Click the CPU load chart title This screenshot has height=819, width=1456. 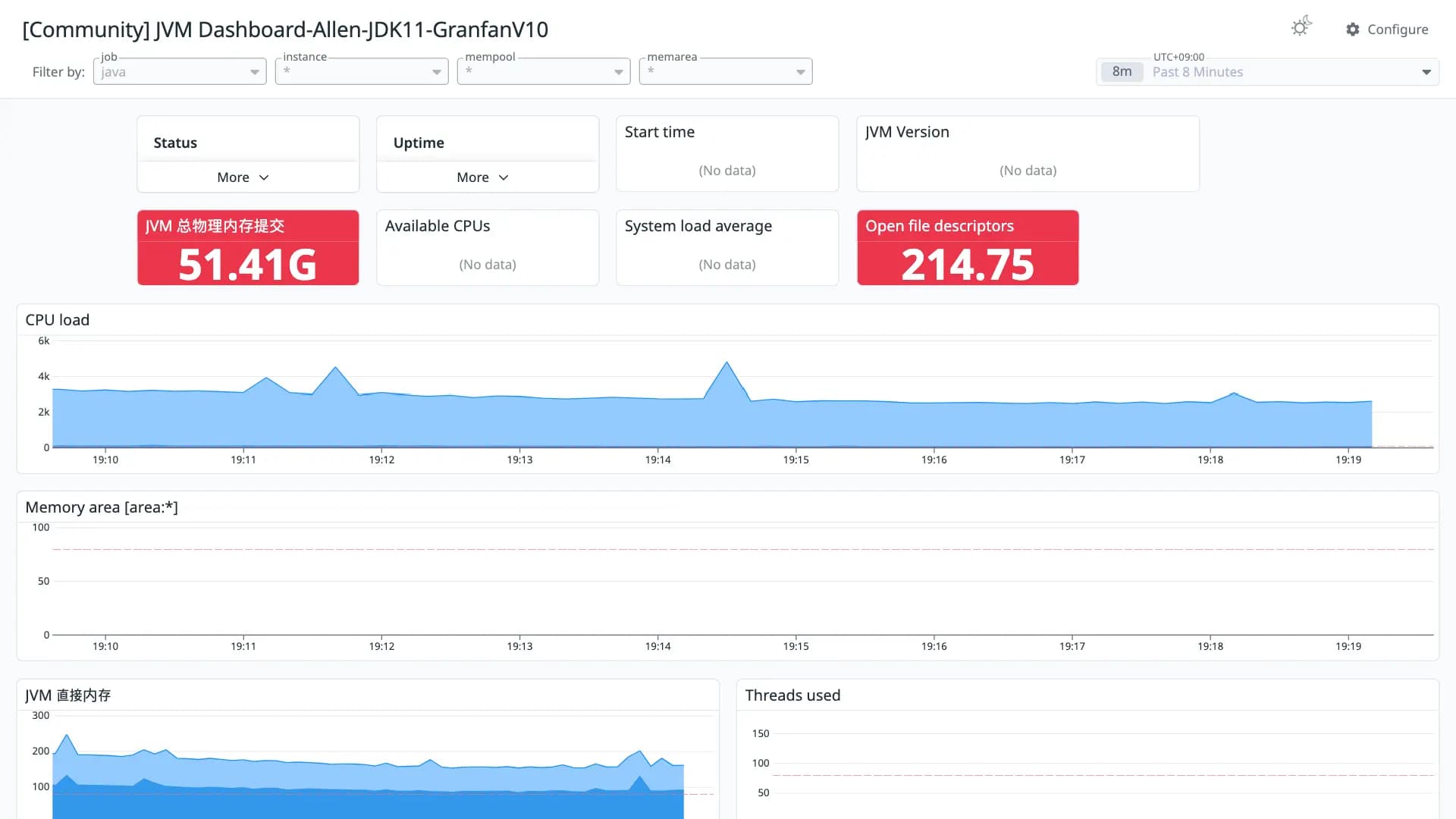point(58,320)
